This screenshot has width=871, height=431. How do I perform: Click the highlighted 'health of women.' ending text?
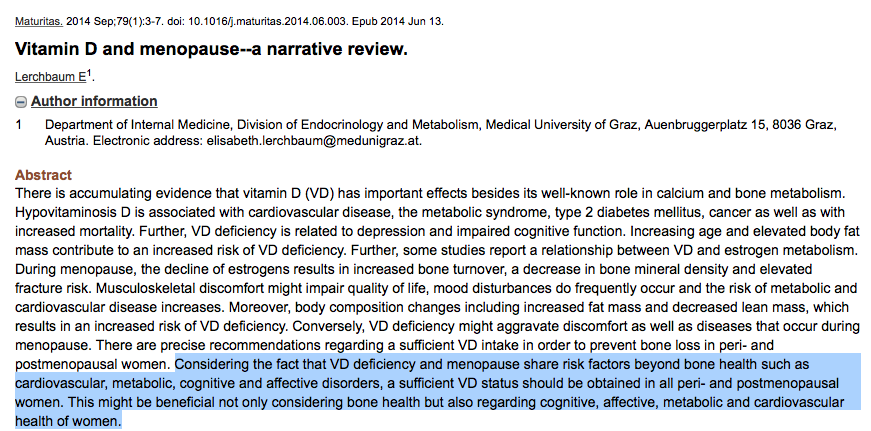pos(69,421)
